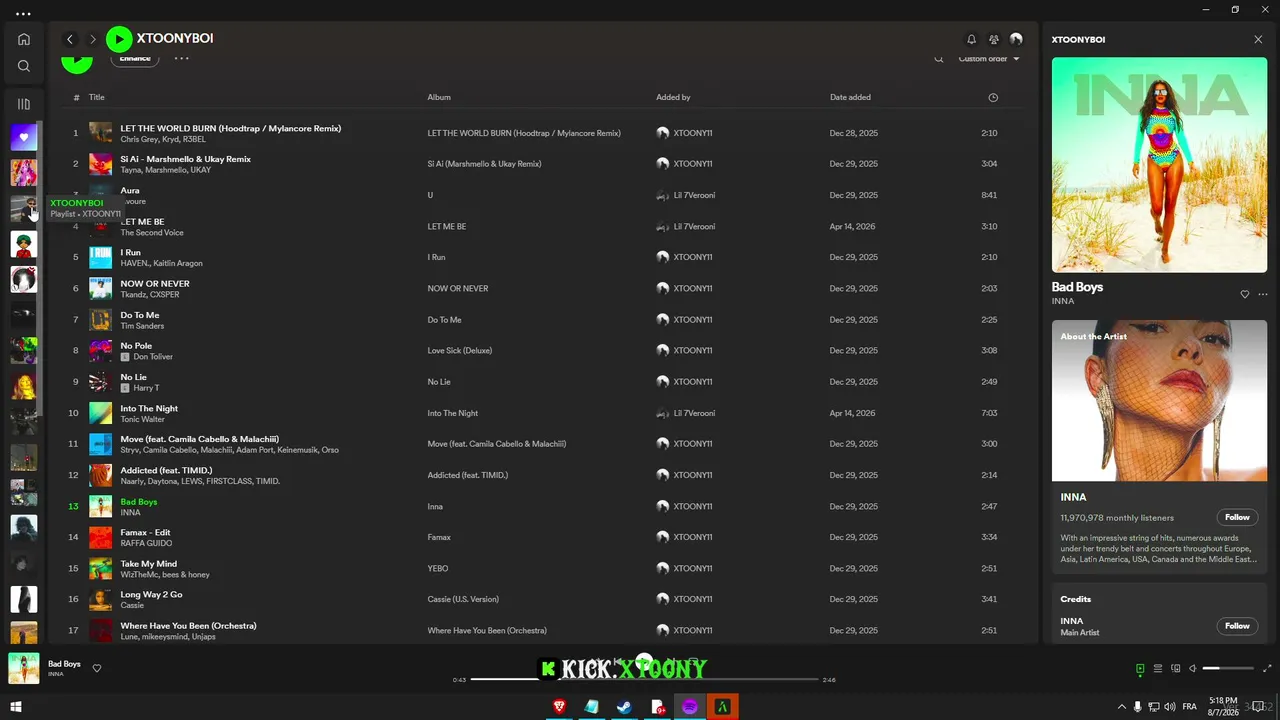Open the Spotify three-dot app menu
This screenshot has height=720, width=1280.
click(23, 14)
